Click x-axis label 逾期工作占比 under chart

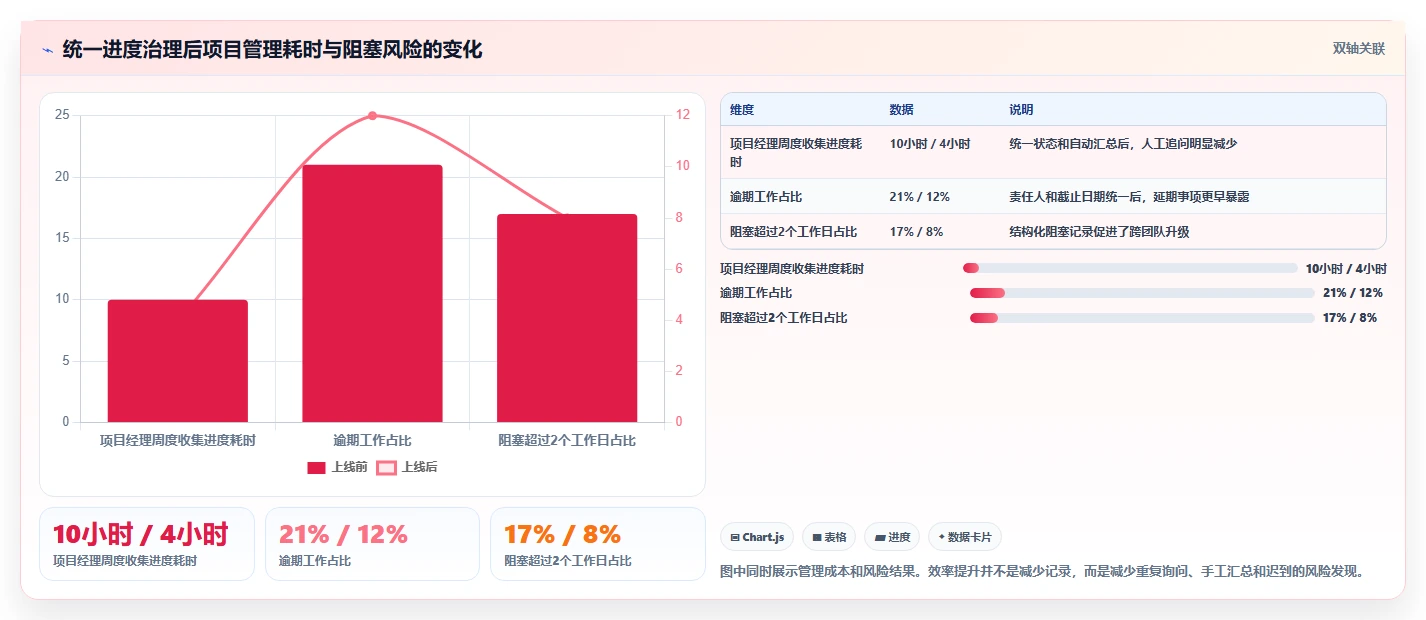click(x=372, y=440)
